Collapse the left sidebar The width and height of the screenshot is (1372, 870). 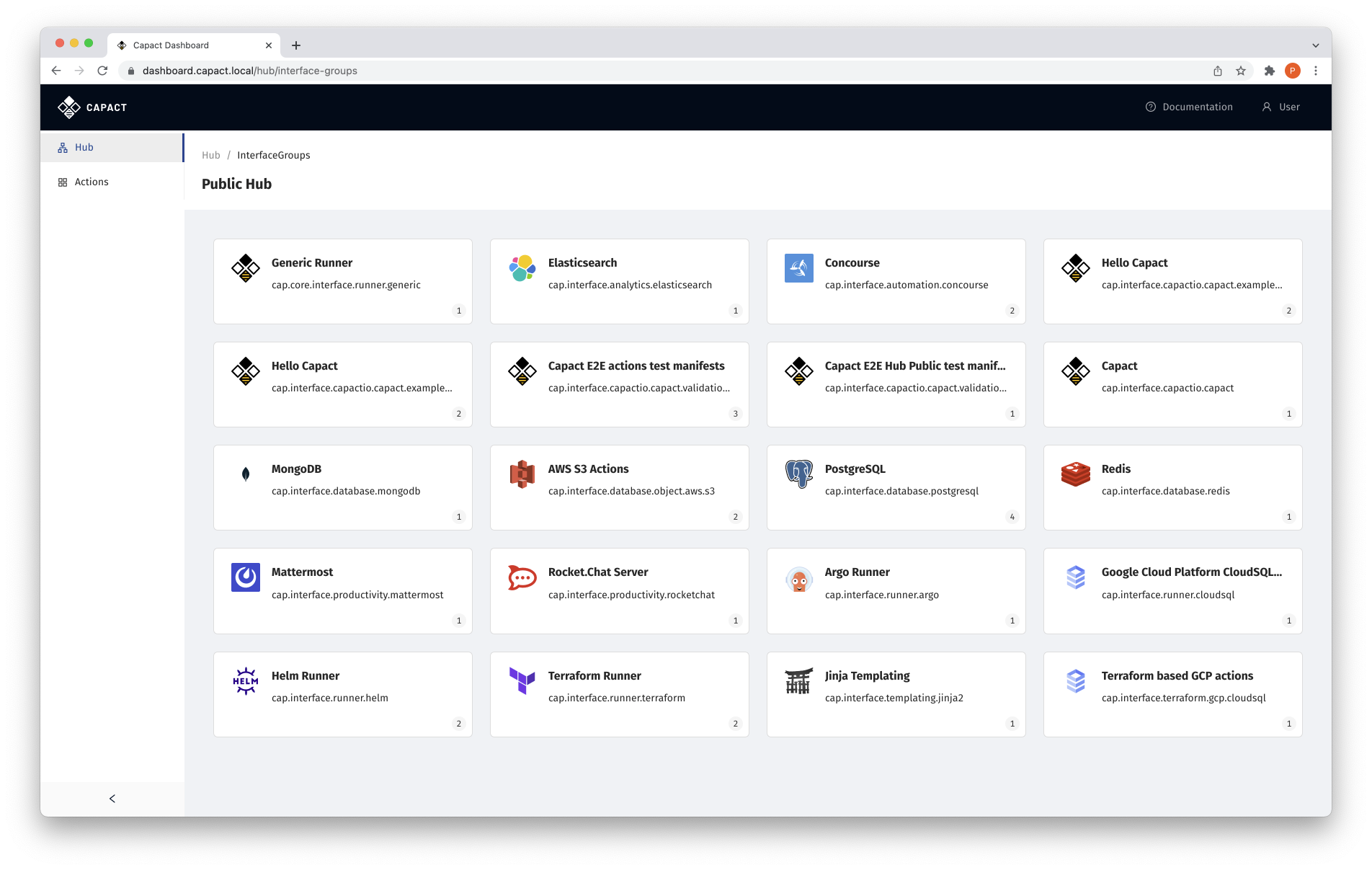tap(112, 799)
